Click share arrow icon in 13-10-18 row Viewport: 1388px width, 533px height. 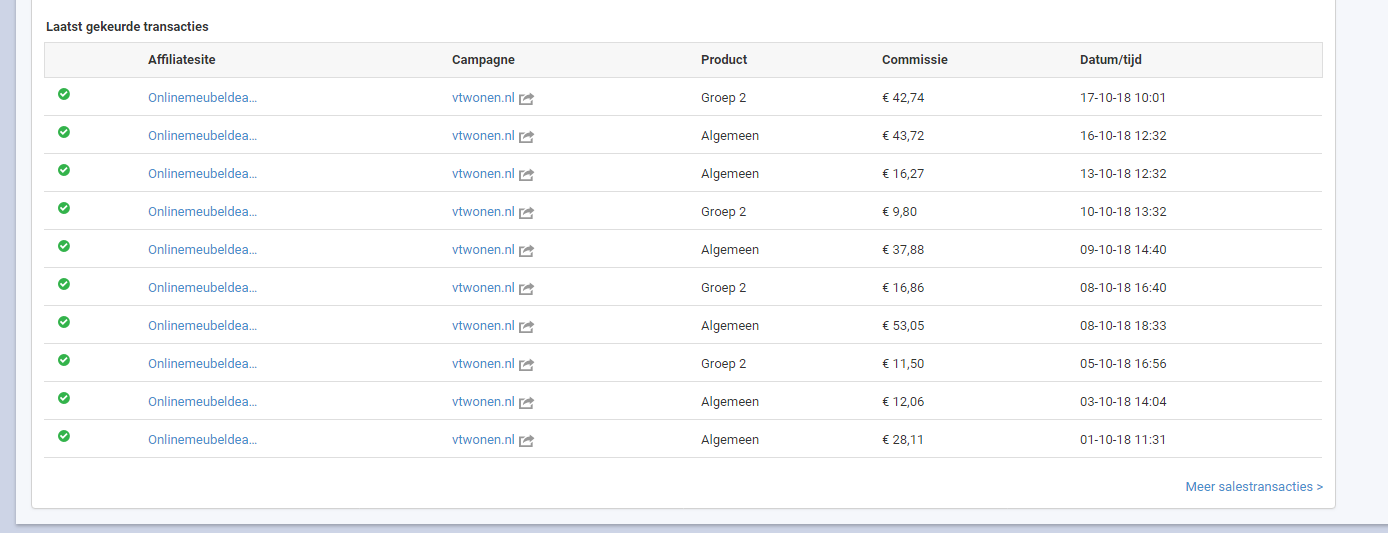(527, 174)
